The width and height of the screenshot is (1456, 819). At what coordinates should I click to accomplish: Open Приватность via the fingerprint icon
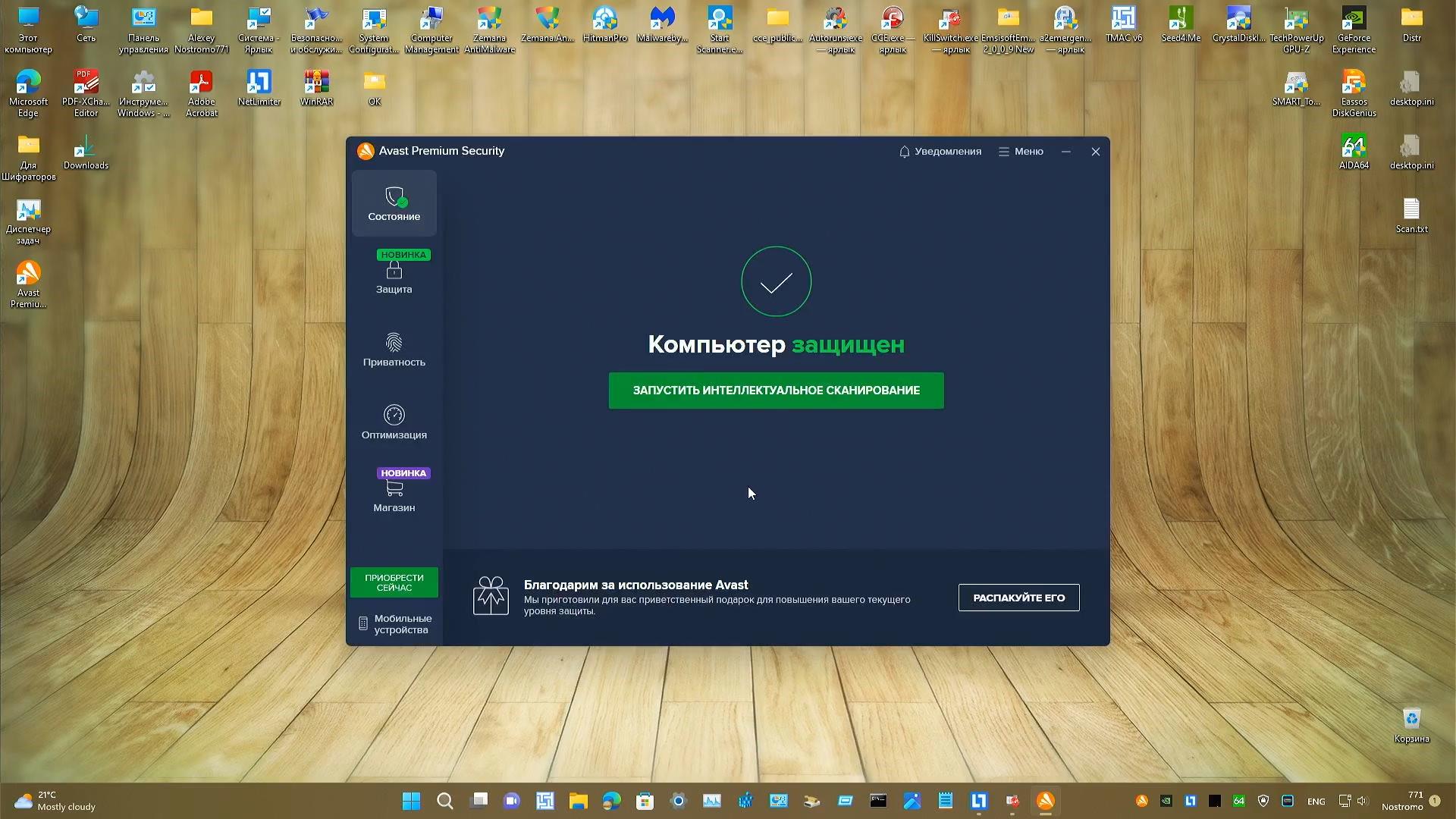(394, 344)
